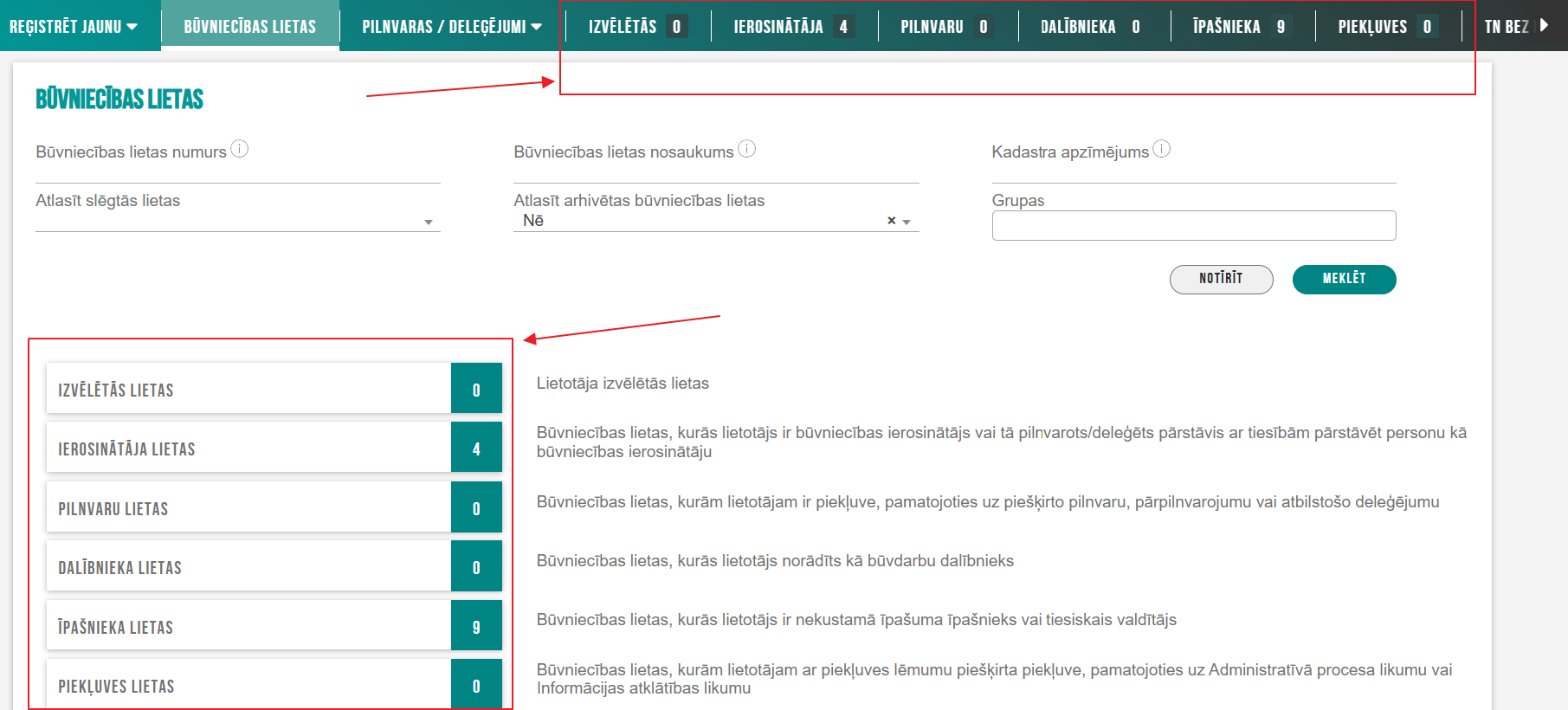Viewport: 1568px width, 710px height.
Task: Click the Īpašnieka lietas count badge 9
Action: click(476, 625)
